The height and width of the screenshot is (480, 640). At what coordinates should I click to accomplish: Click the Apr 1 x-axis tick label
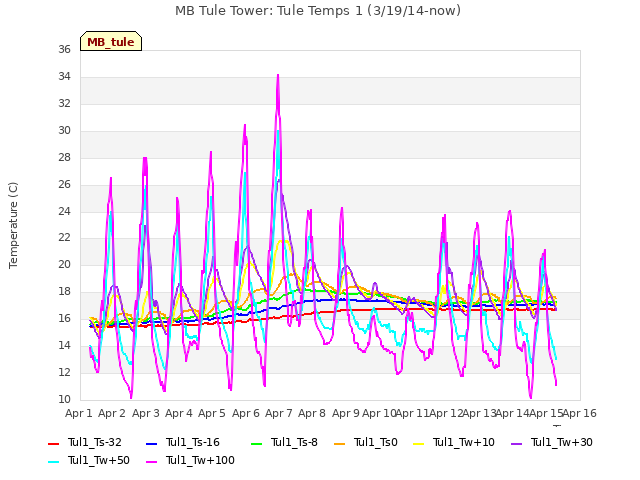tap(79, 413)
